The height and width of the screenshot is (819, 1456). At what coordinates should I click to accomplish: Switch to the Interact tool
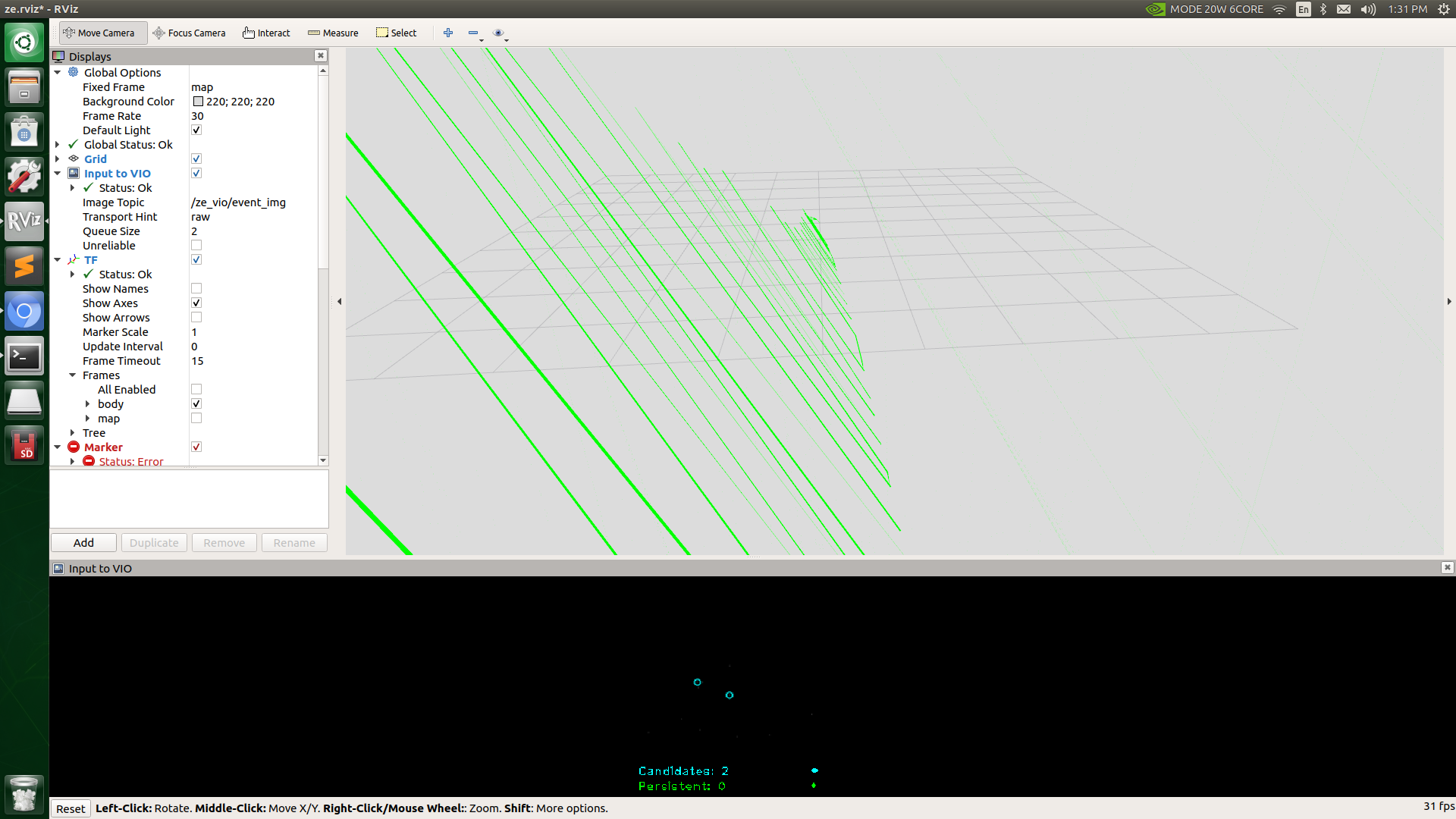coord(266,33)
